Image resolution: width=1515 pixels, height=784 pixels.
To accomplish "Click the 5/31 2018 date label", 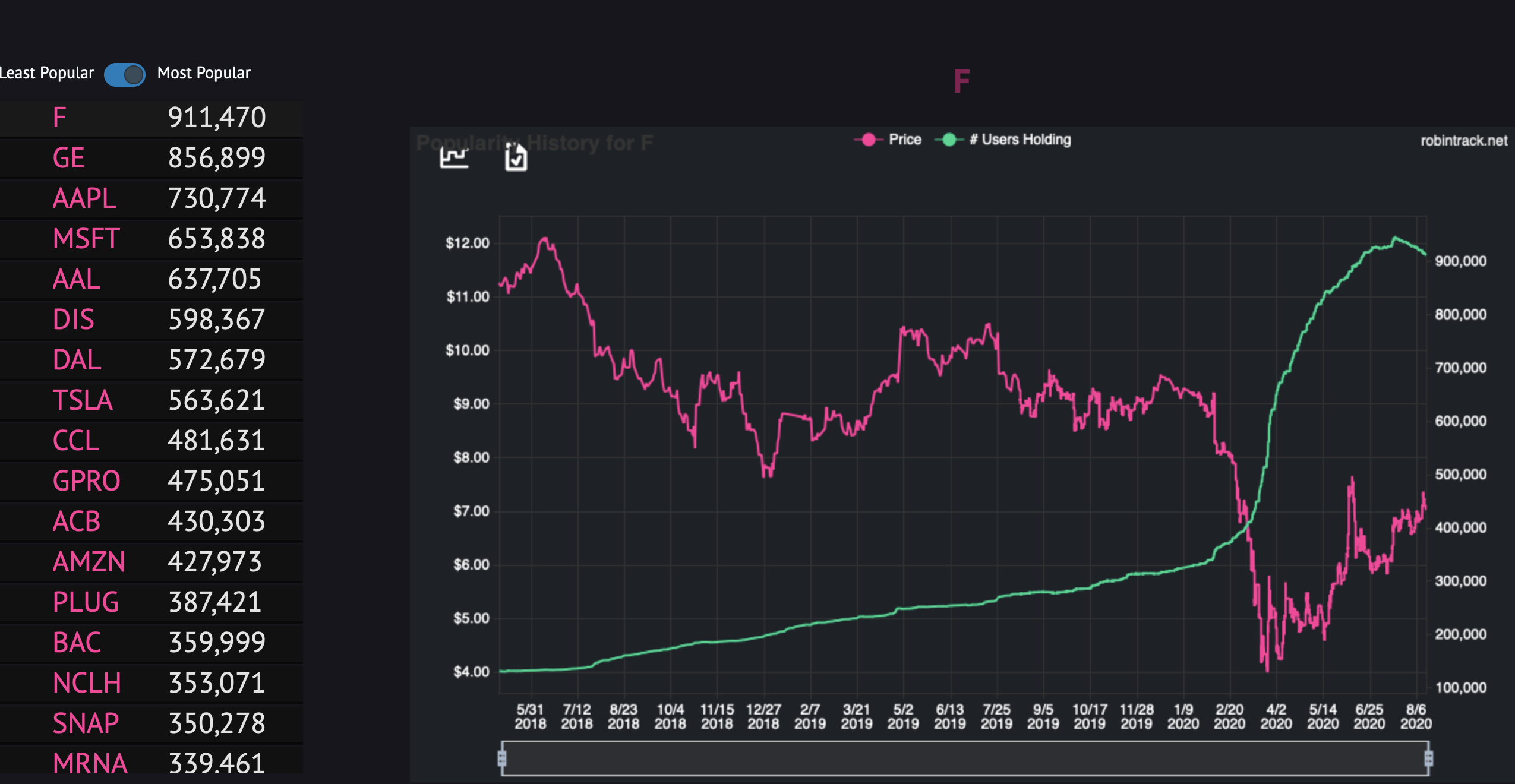I will 530,716.
